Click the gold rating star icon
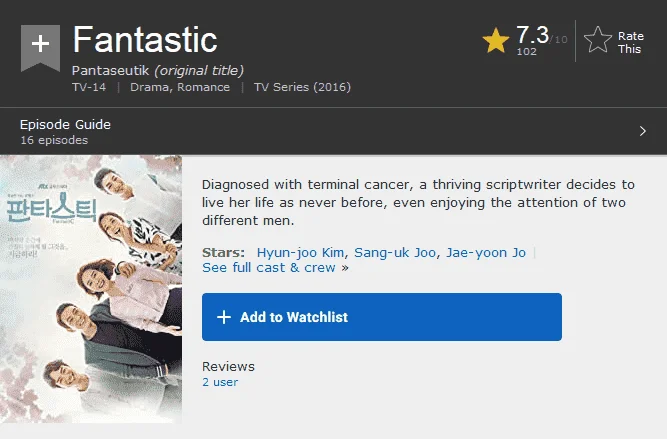Image resolution: width=667 pixels, height=439 pixels. [496, 41]
